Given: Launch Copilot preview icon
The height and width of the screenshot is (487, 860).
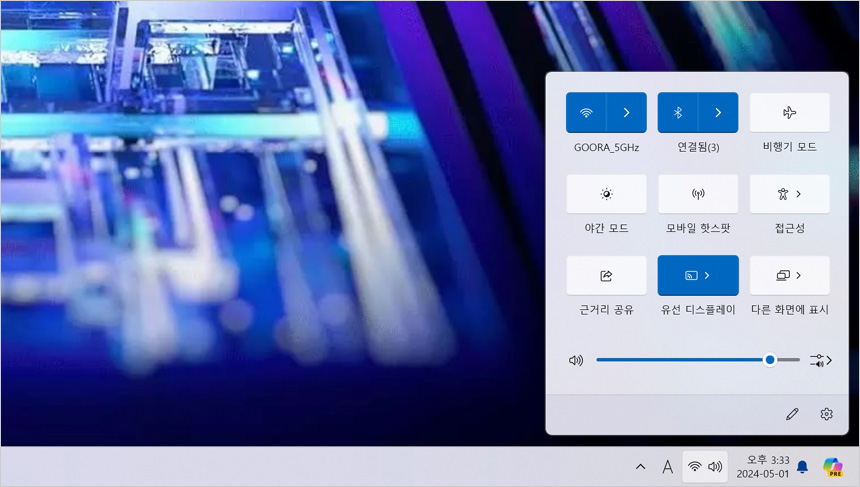Looking at the screenshot, I should pyautogui.click(x=833, y=467).
